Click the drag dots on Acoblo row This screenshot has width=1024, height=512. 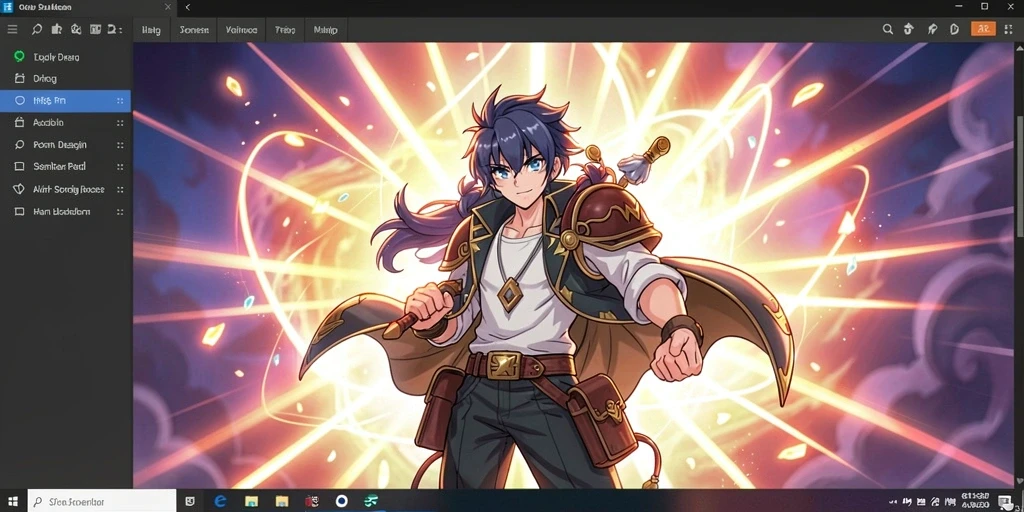pos(120,123)
